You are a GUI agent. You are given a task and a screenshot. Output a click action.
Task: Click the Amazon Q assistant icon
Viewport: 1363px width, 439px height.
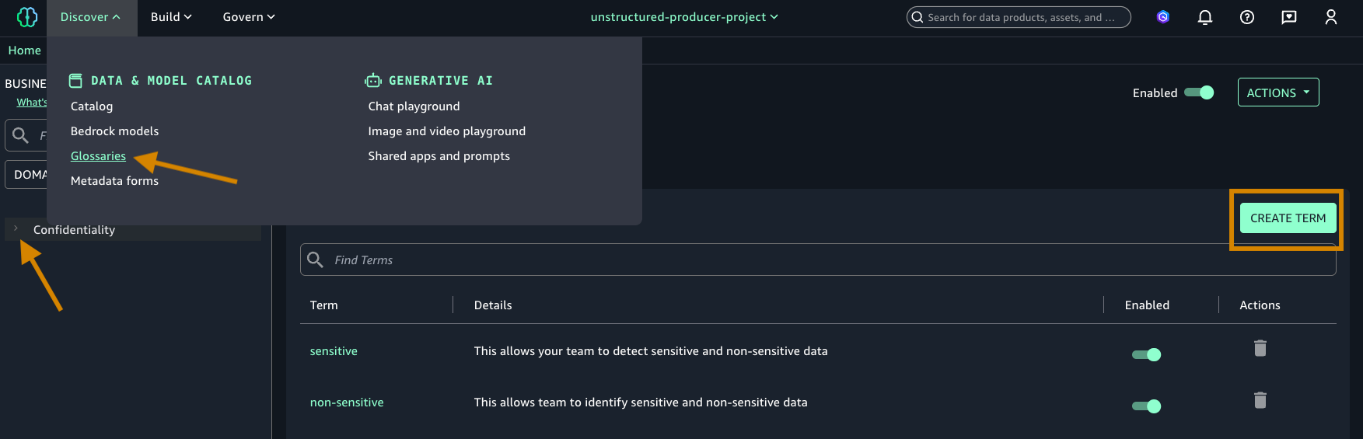coord(1163,17)
